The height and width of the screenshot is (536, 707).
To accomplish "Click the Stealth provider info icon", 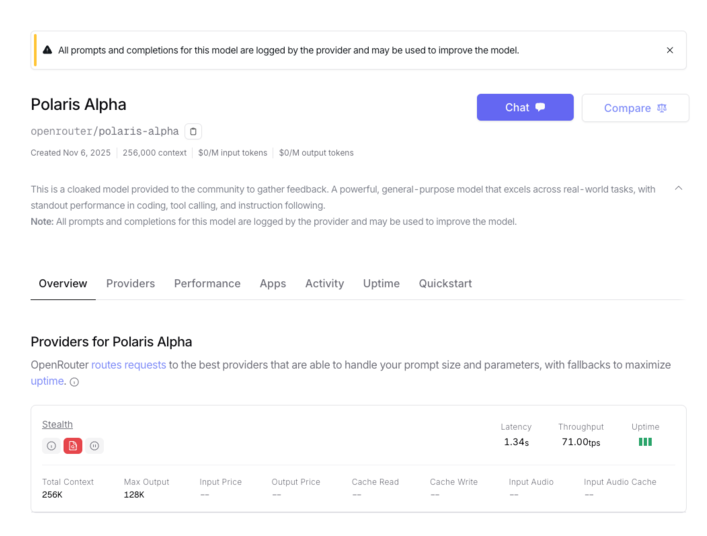I will [x=50, y=446].
